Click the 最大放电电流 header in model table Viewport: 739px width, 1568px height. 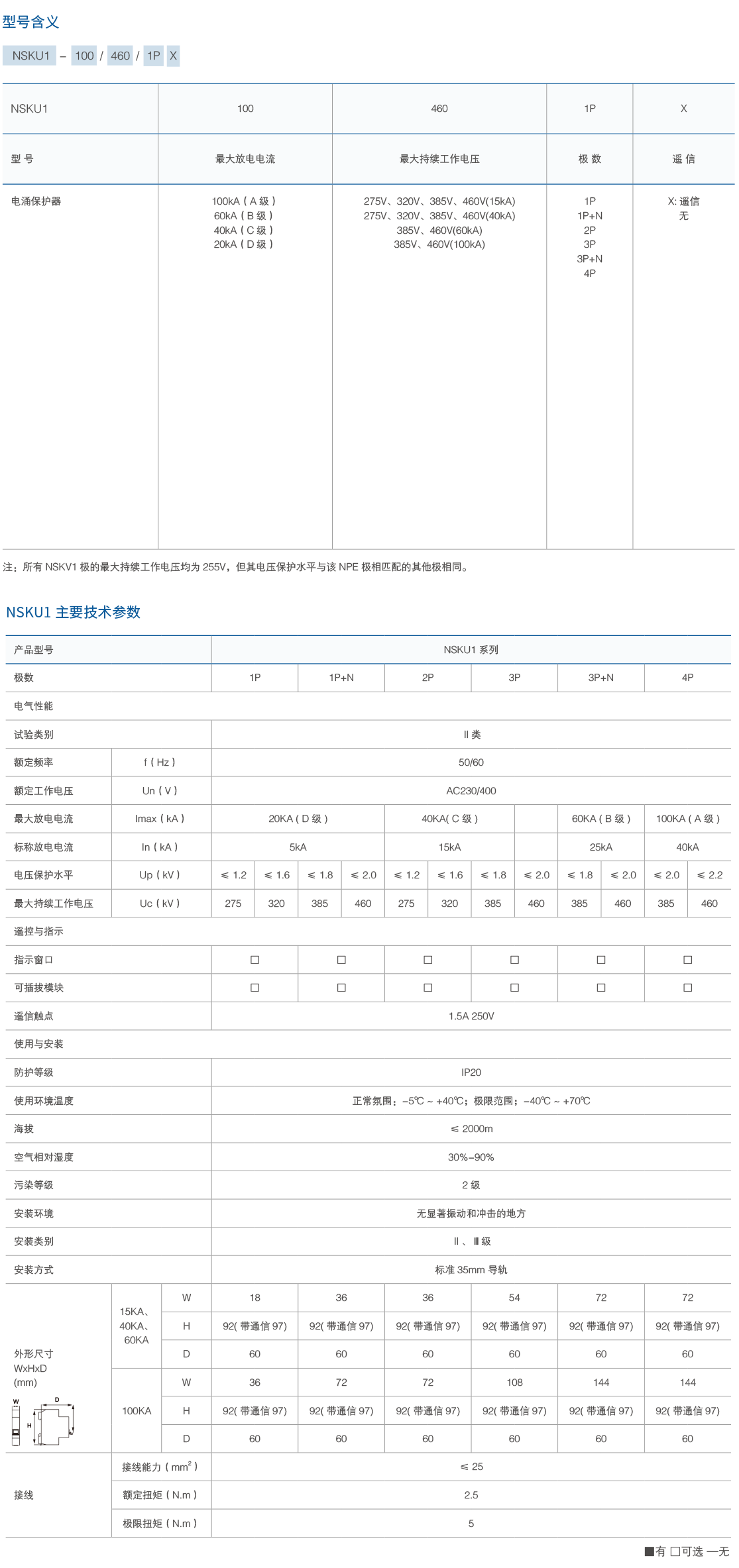[x=245, y=159]
